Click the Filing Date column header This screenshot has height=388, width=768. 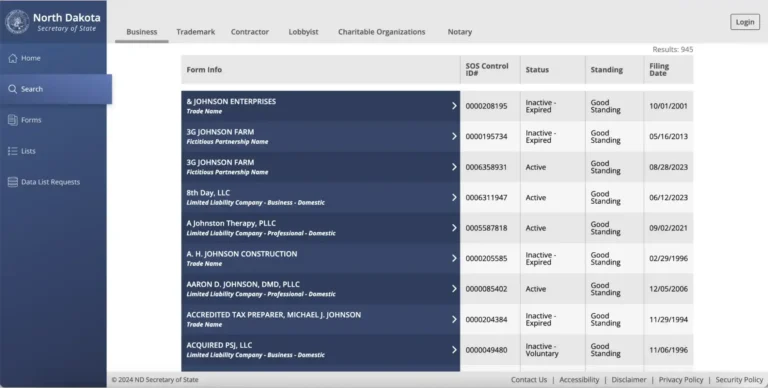(669, 70)
